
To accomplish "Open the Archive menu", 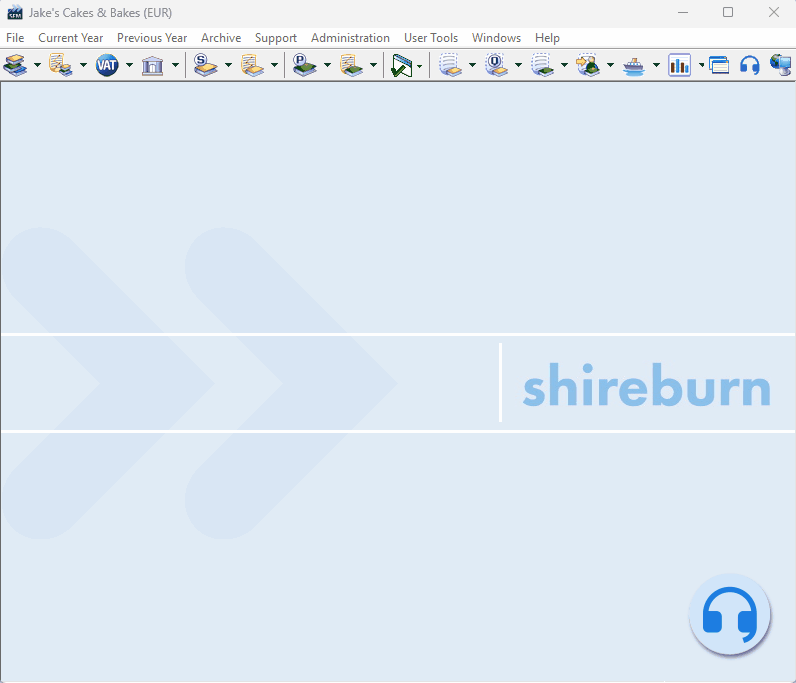I will tap(221, 38).
